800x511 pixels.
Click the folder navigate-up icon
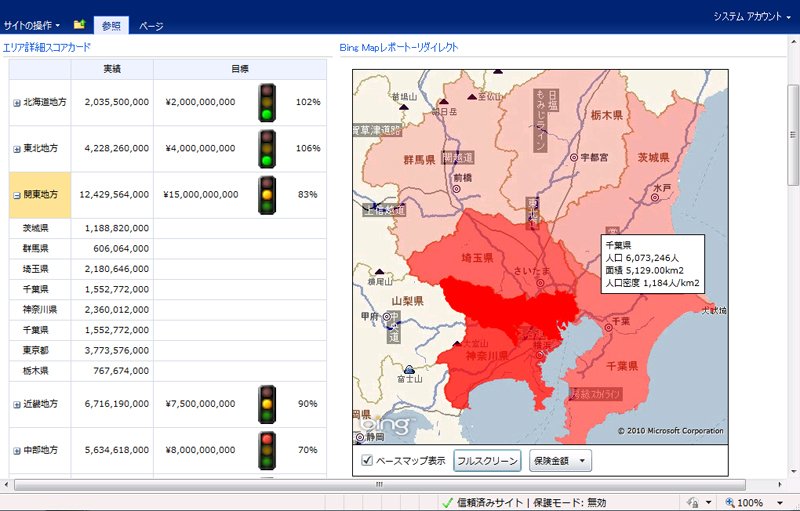[80, 24]
